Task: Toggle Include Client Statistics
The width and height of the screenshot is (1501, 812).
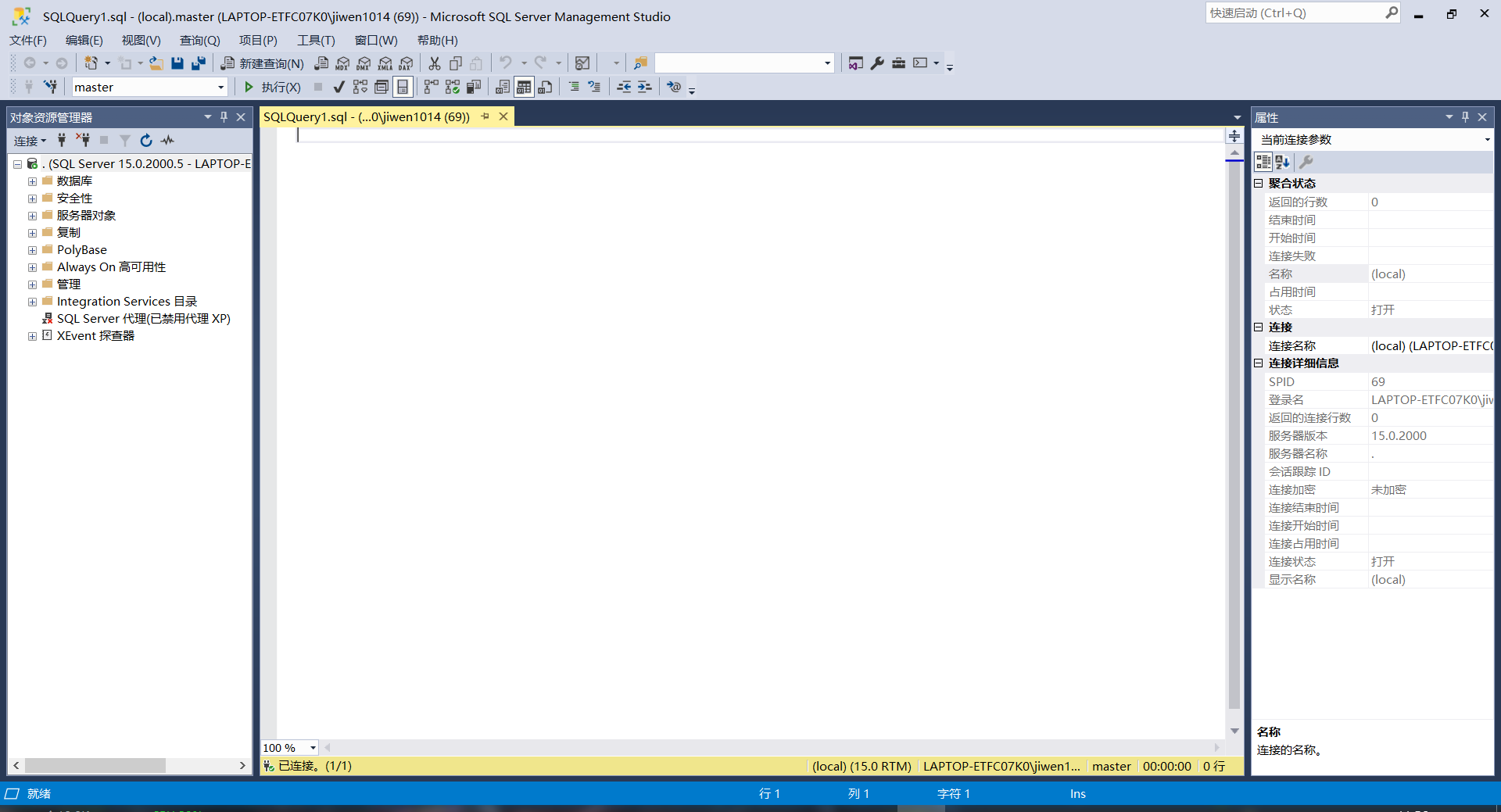Action: click(474, 87)
